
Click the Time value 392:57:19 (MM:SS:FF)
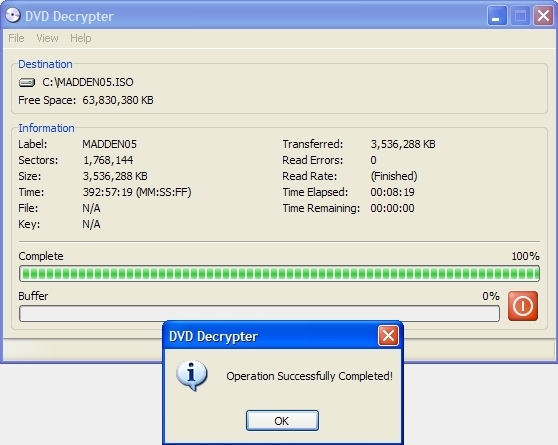(x=137, y=192)
